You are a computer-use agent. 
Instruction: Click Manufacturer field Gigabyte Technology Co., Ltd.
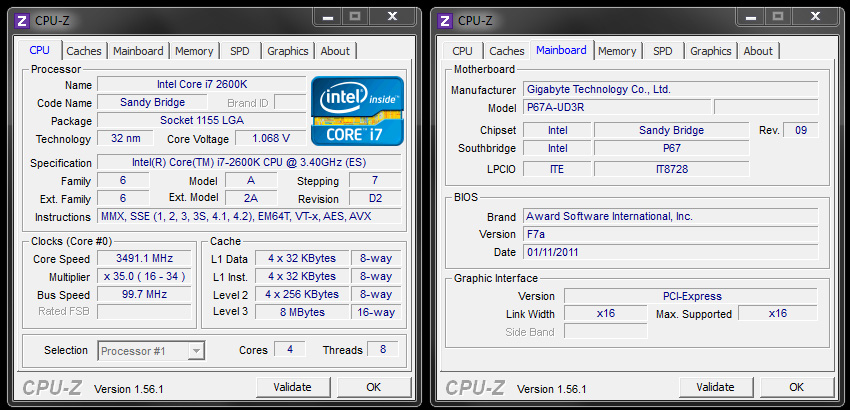click(671, 89)
